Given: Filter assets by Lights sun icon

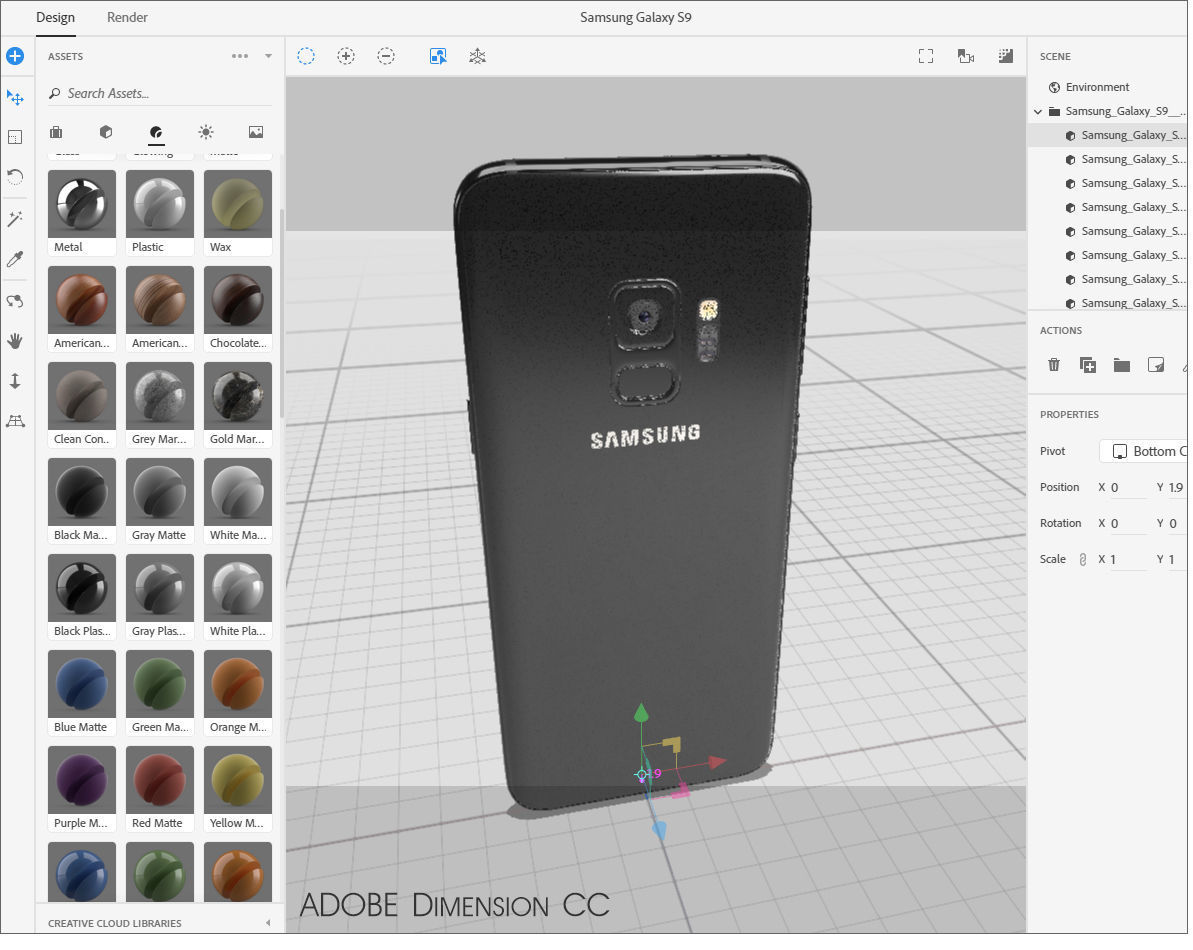Looking at the screenshot, I should tap(205, 132).
